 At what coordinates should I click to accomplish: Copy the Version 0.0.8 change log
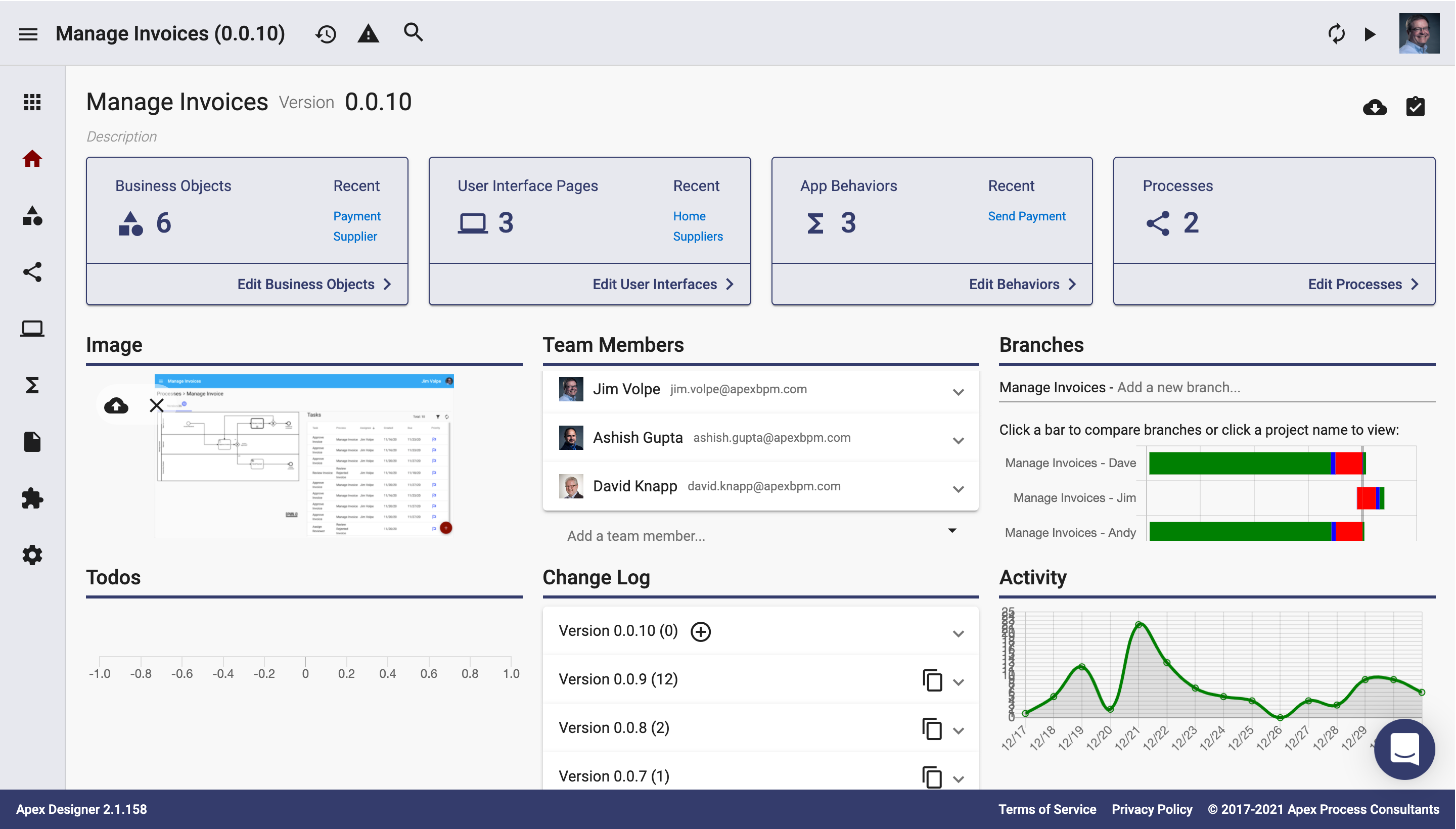point(932,728)
